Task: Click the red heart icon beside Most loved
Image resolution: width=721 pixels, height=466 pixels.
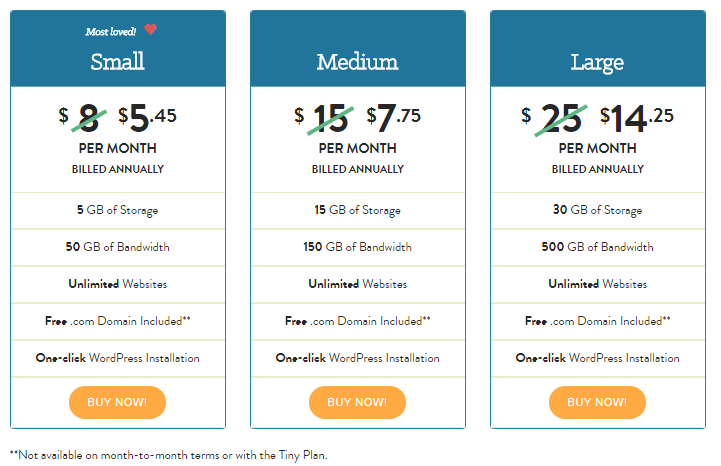Action: [150, 29]
